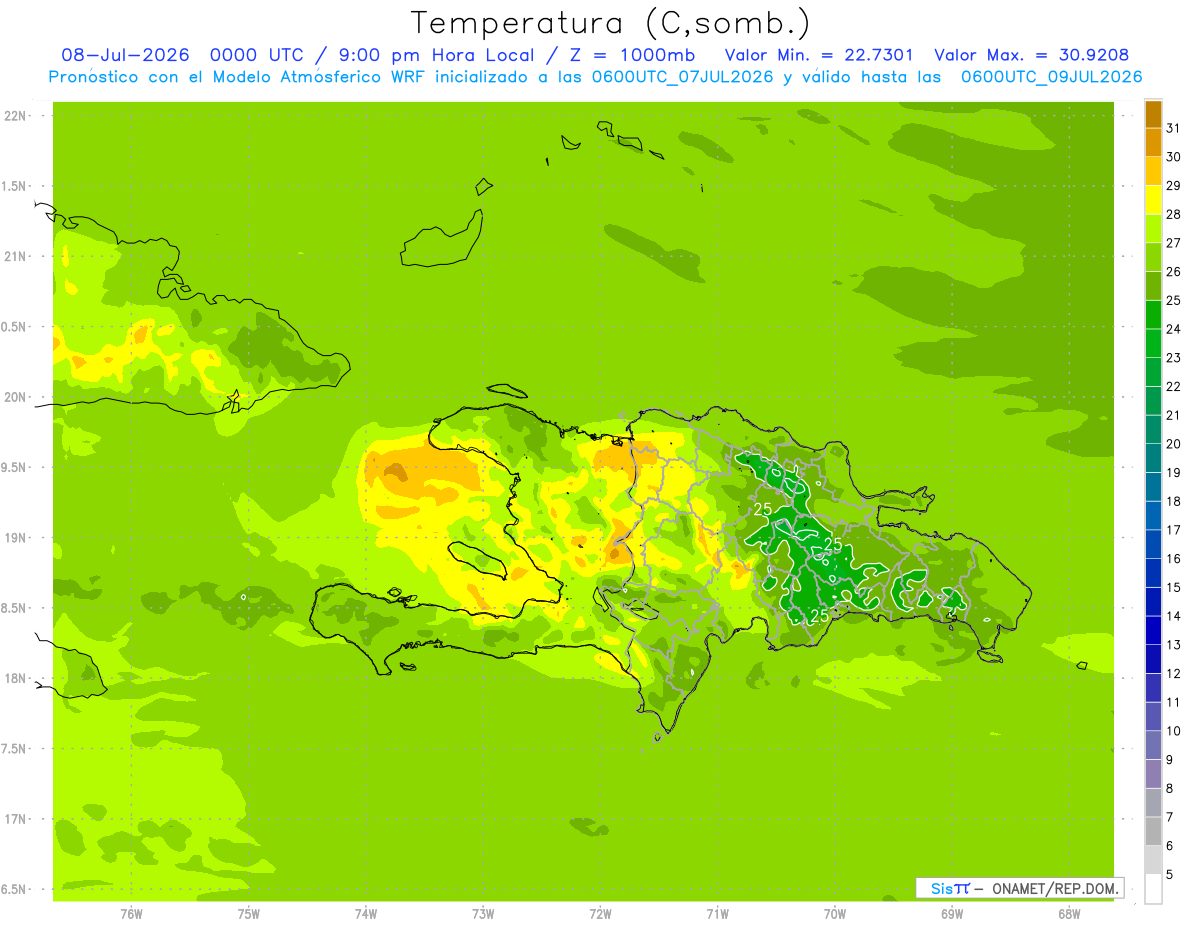Screen dimensions: 1200x927
Task: Click the '73W' longitude label
Action: pos(483,914)
